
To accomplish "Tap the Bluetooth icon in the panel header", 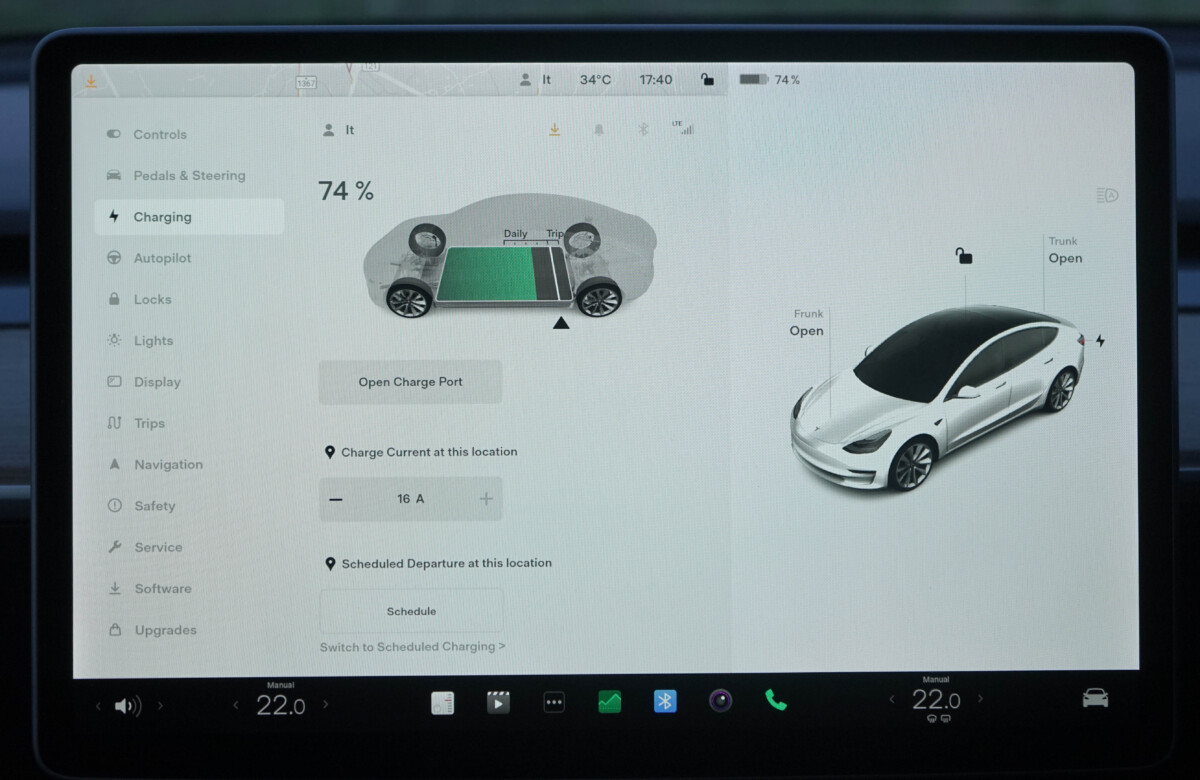I will point(644,130).
